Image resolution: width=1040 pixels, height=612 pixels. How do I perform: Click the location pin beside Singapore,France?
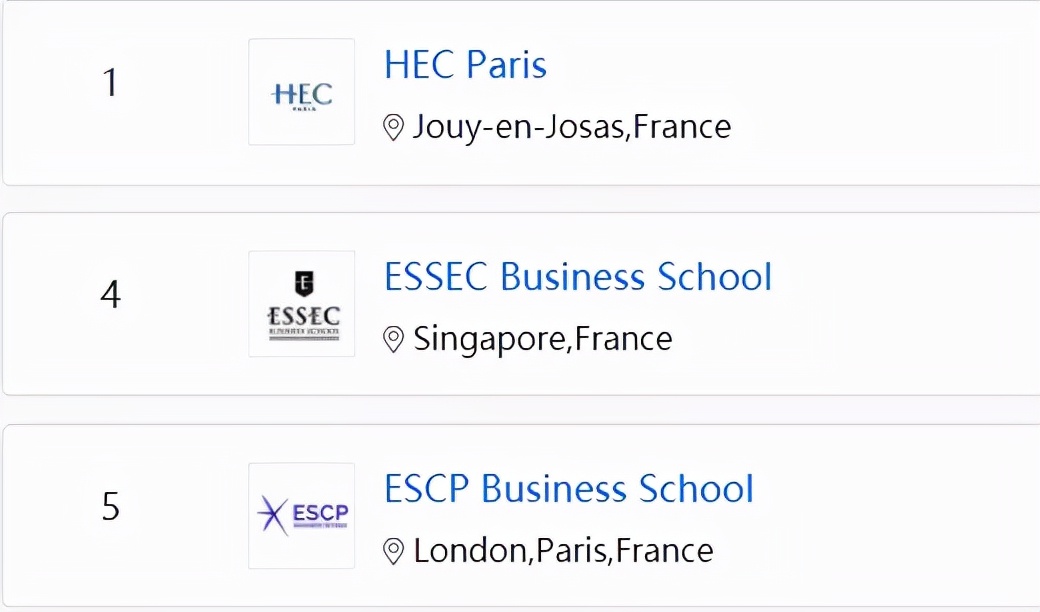(x=394, y=339)
